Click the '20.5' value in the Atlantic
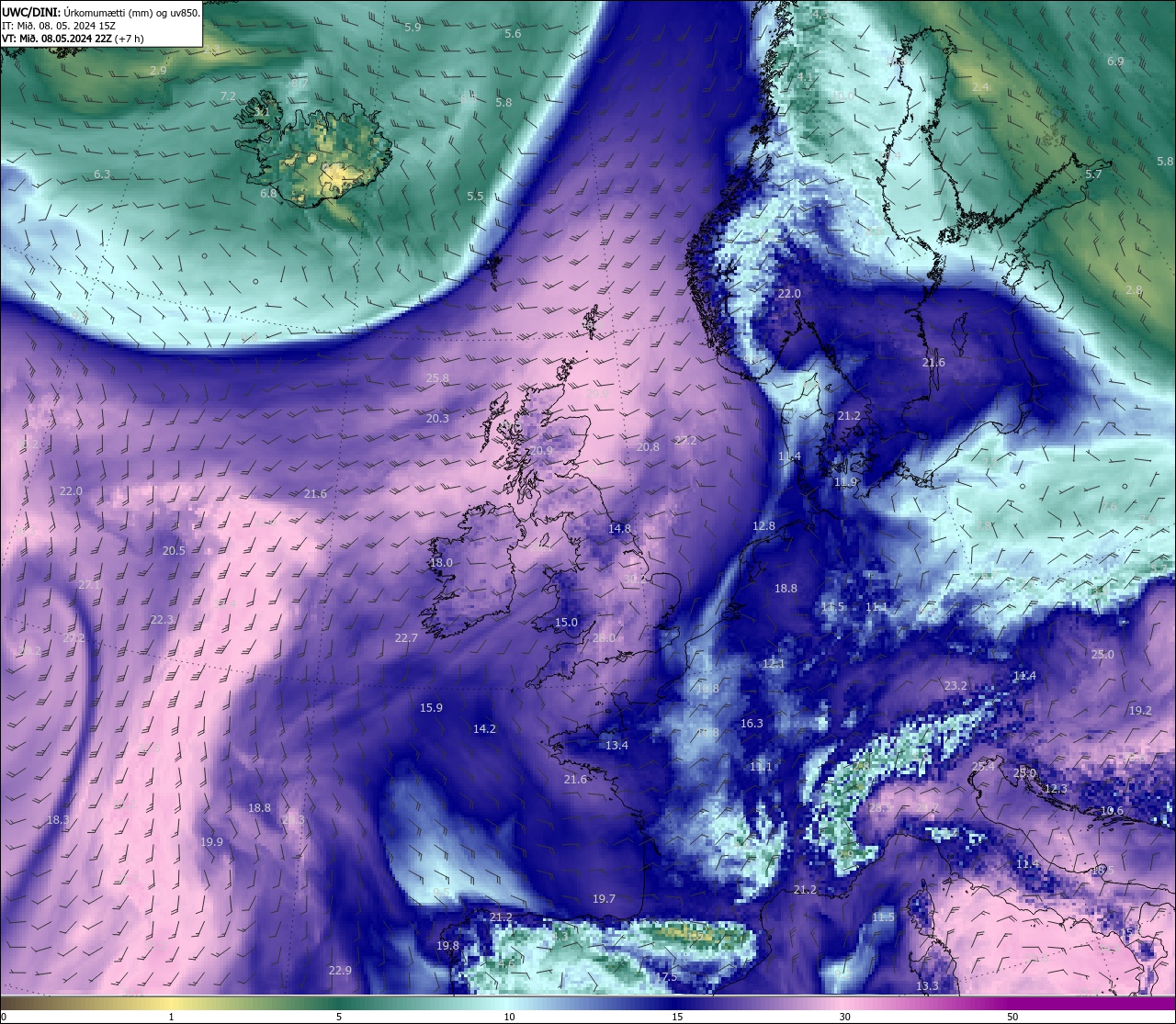The image size is (1176, 1024). tap(174, 550)
